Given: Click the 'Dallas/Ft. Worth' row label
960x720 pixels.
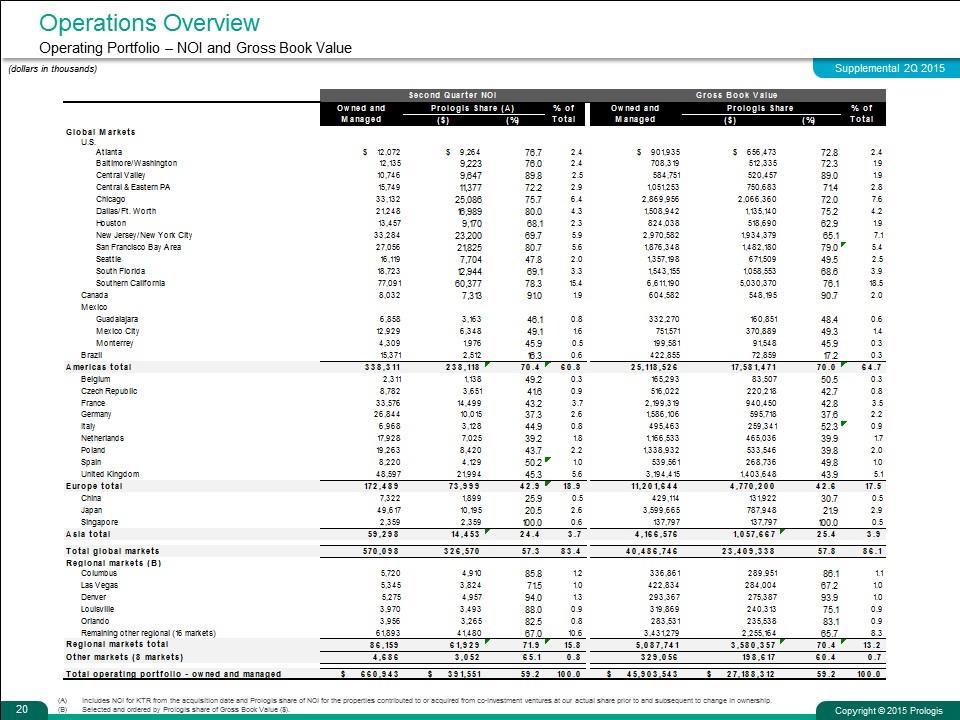Looking at the screenshot, I should click(x=126, y=211).
